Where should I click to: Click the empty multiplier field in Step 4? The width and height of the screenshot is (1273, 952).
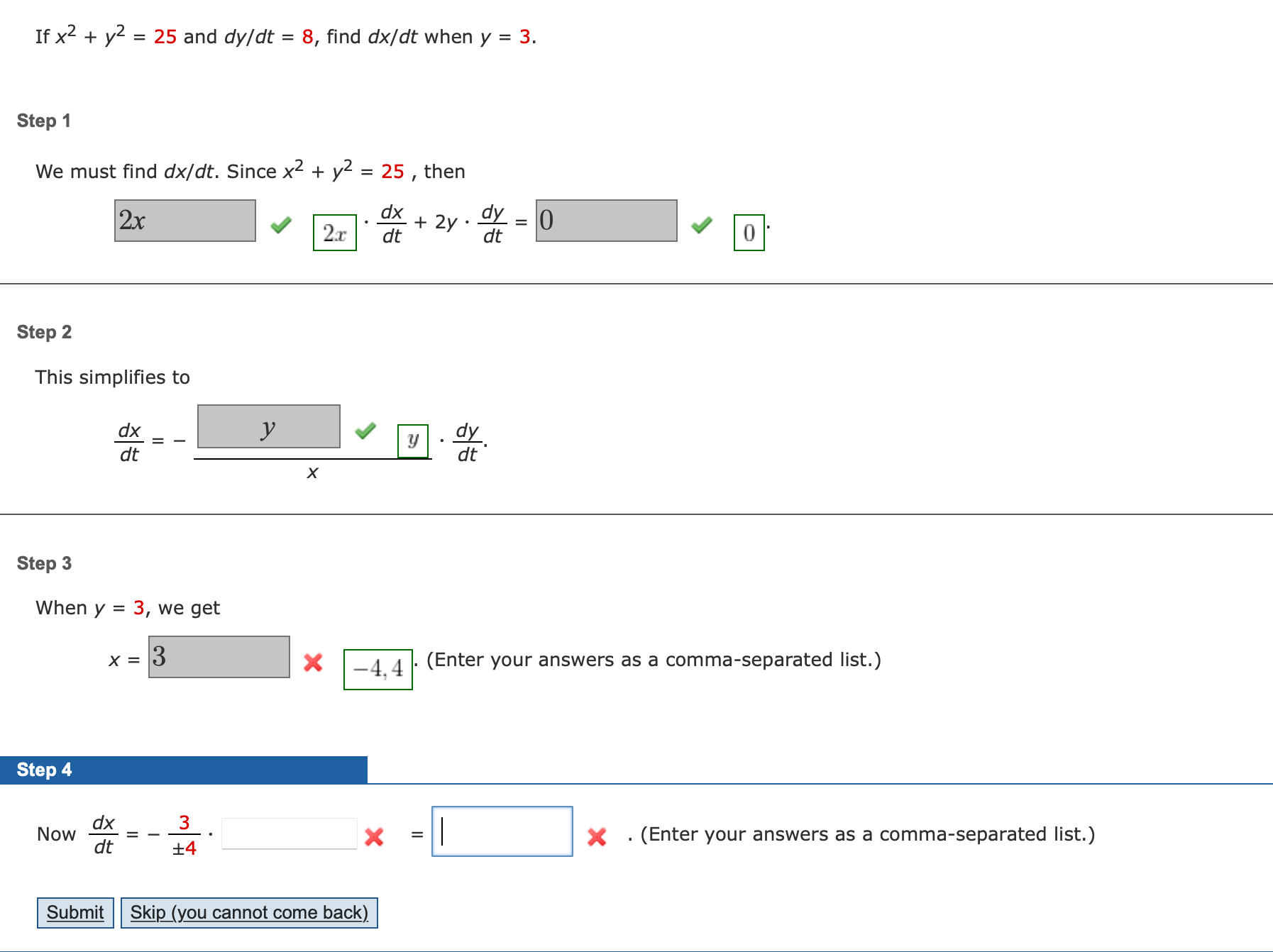click(x=290, y=832)
